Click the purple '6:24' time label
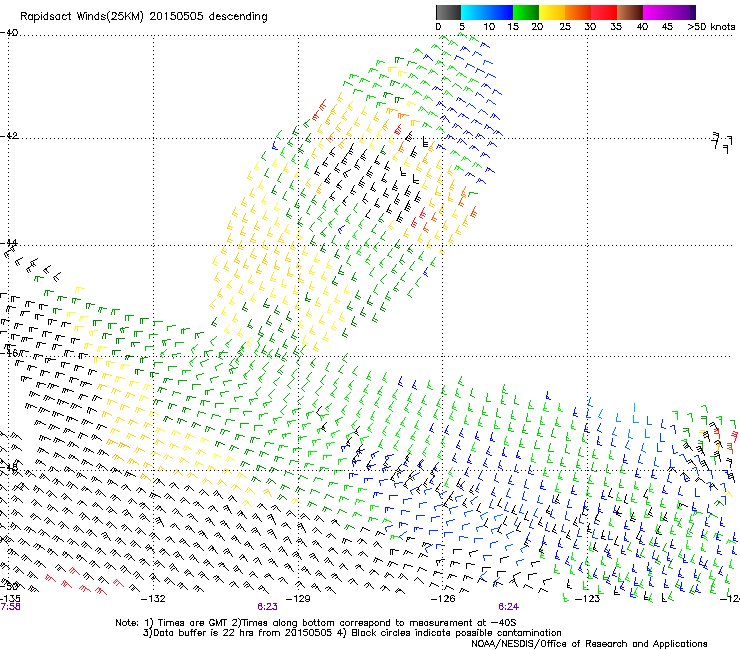This screenshot has width=740, height=650. pos(508,607)
